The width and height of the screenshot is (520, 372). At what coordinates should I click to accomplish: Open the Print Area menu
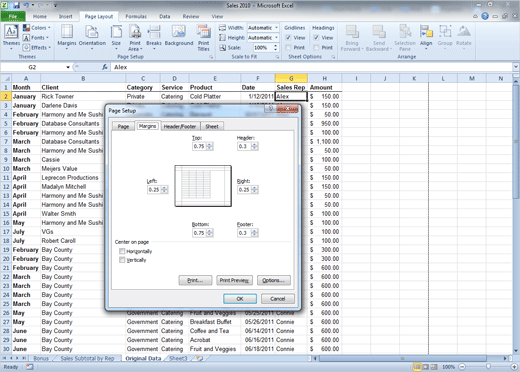coord(135,37)
